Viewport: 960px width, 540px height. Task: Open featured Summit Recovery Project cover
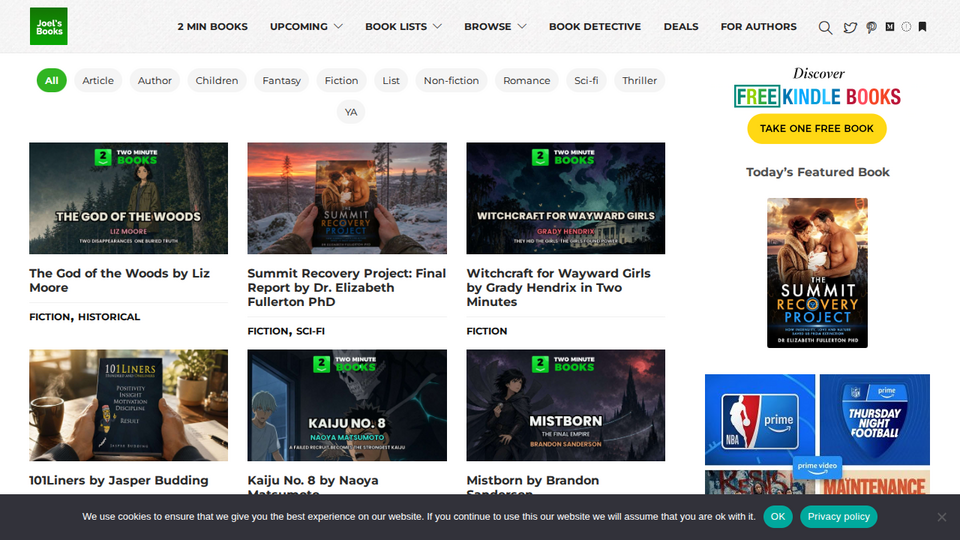(817, 273)
